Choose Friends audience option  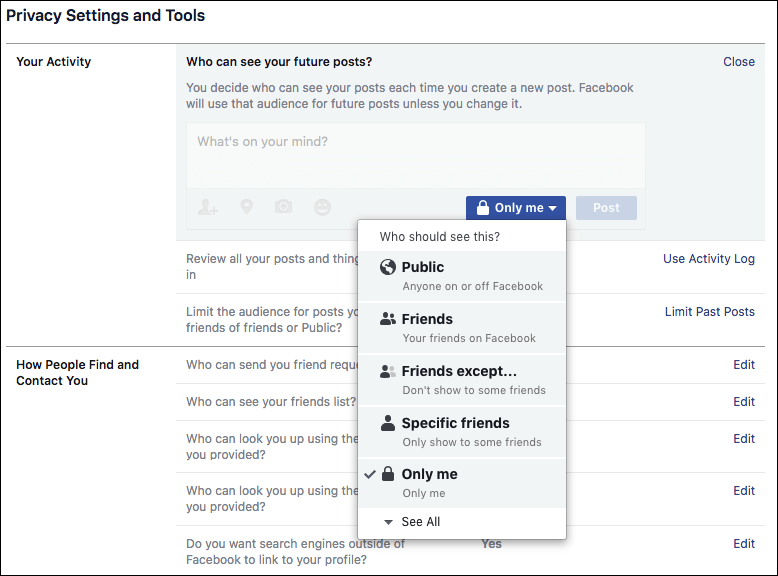pos(461,328)
